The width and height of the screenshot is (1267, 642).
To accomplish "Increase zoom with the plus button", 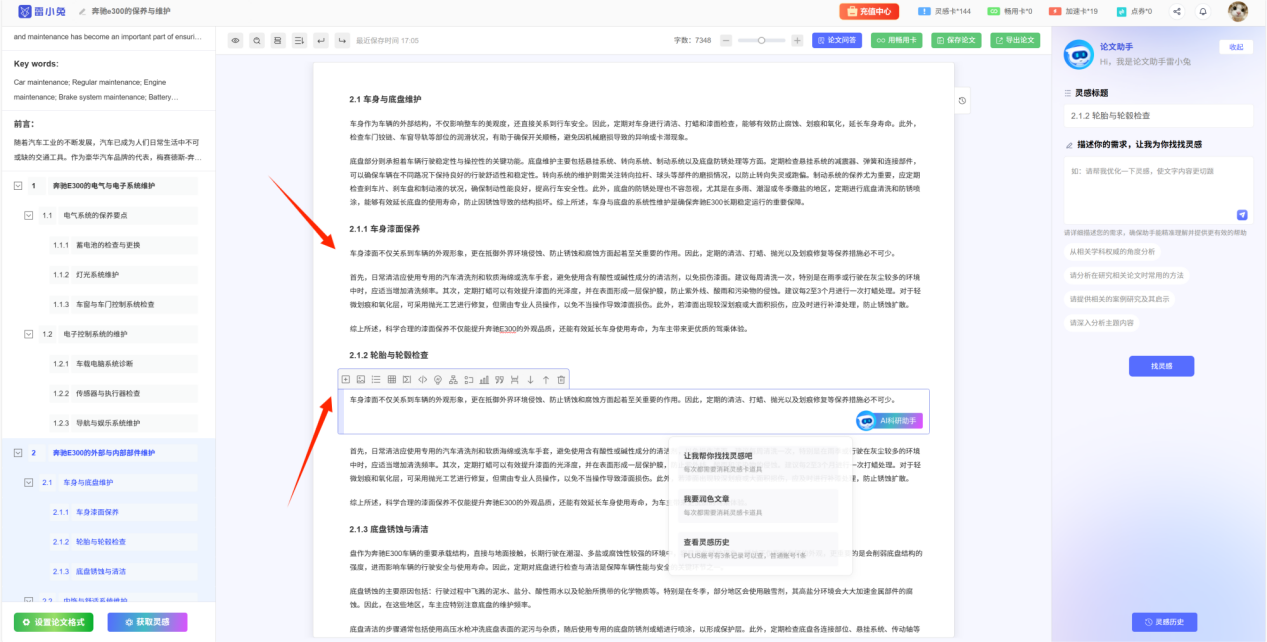I will click(797, 40).
